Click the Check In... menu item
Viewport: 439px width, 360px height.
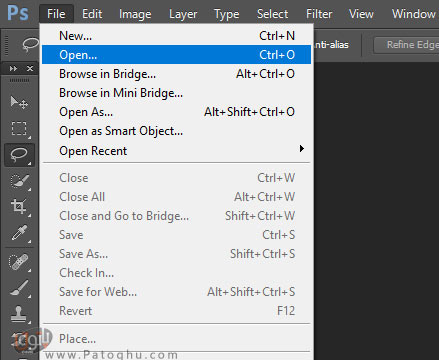pyautogui.click(x=176, y=273)
